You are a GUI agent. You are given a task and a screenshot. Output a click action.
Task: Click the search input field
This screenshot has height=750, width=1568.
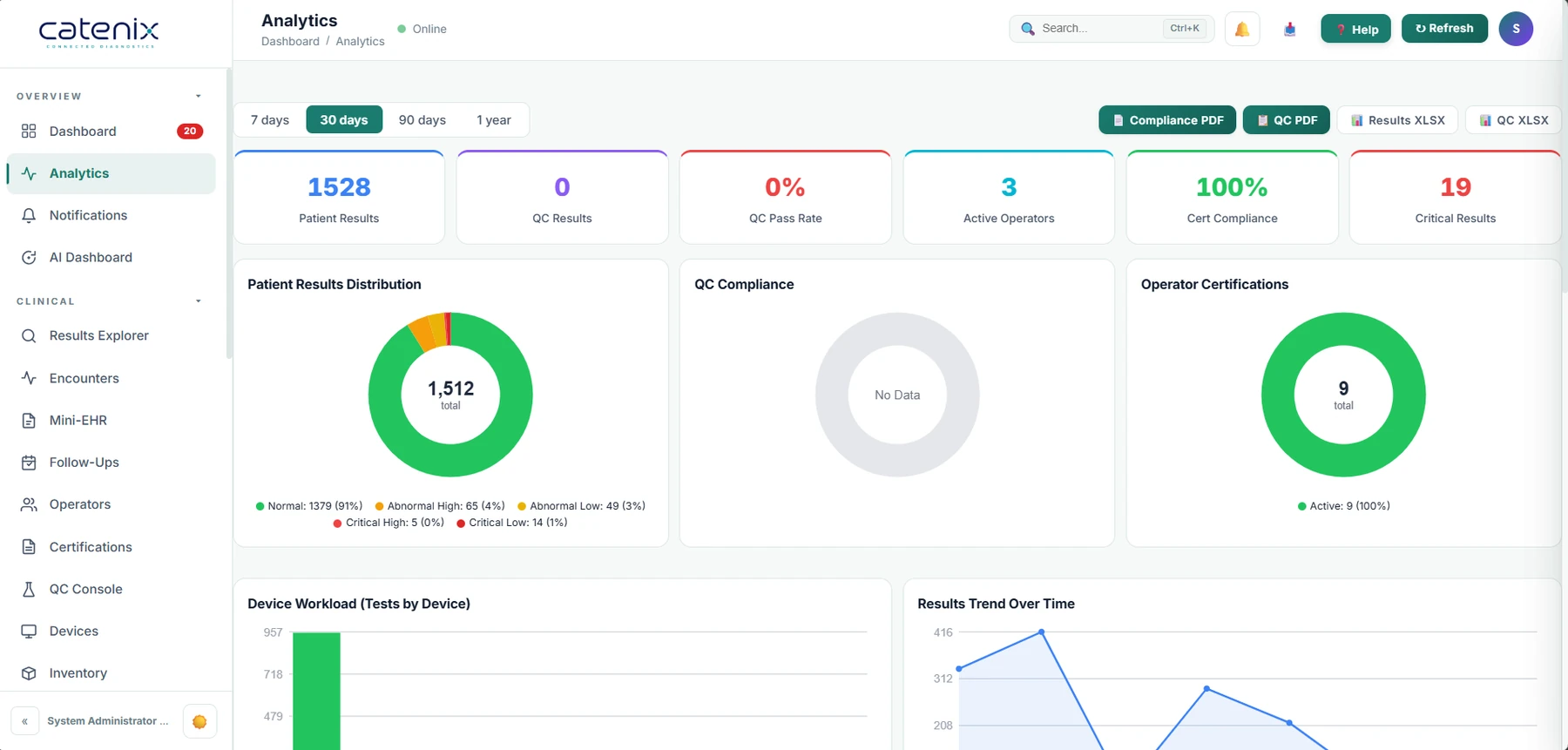click(x=1112, y=29)
